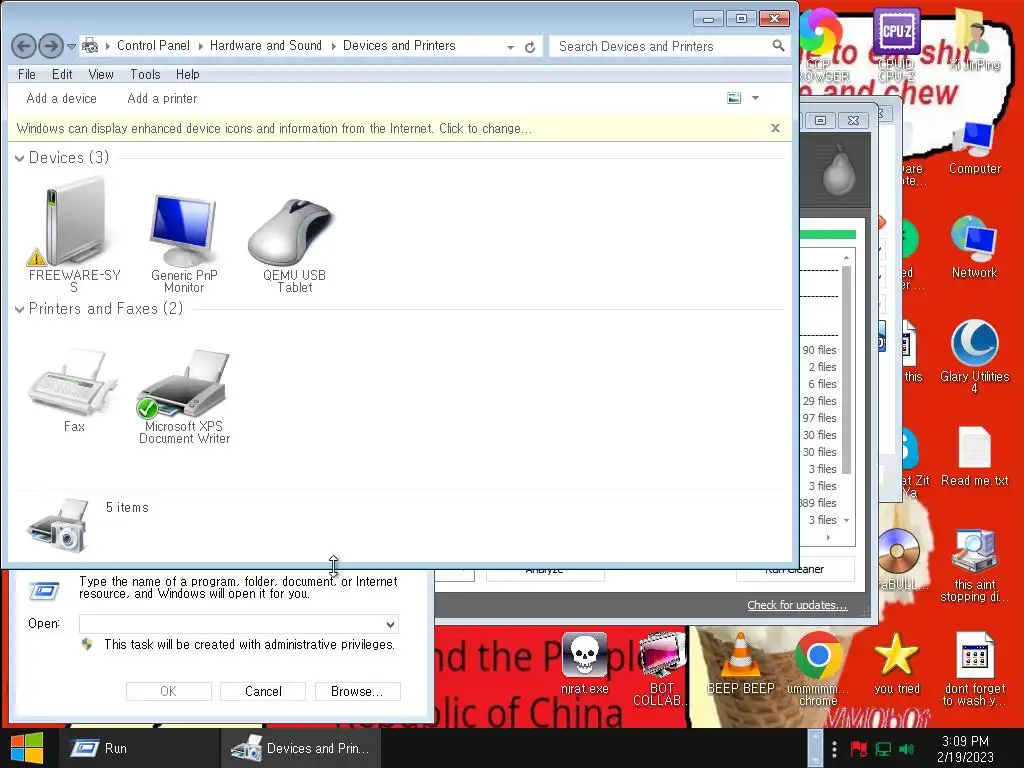Click the search magnifier icon
The width and height of the screenshot is (1024, 768).
pyautogui.click(x=778, y=46)
